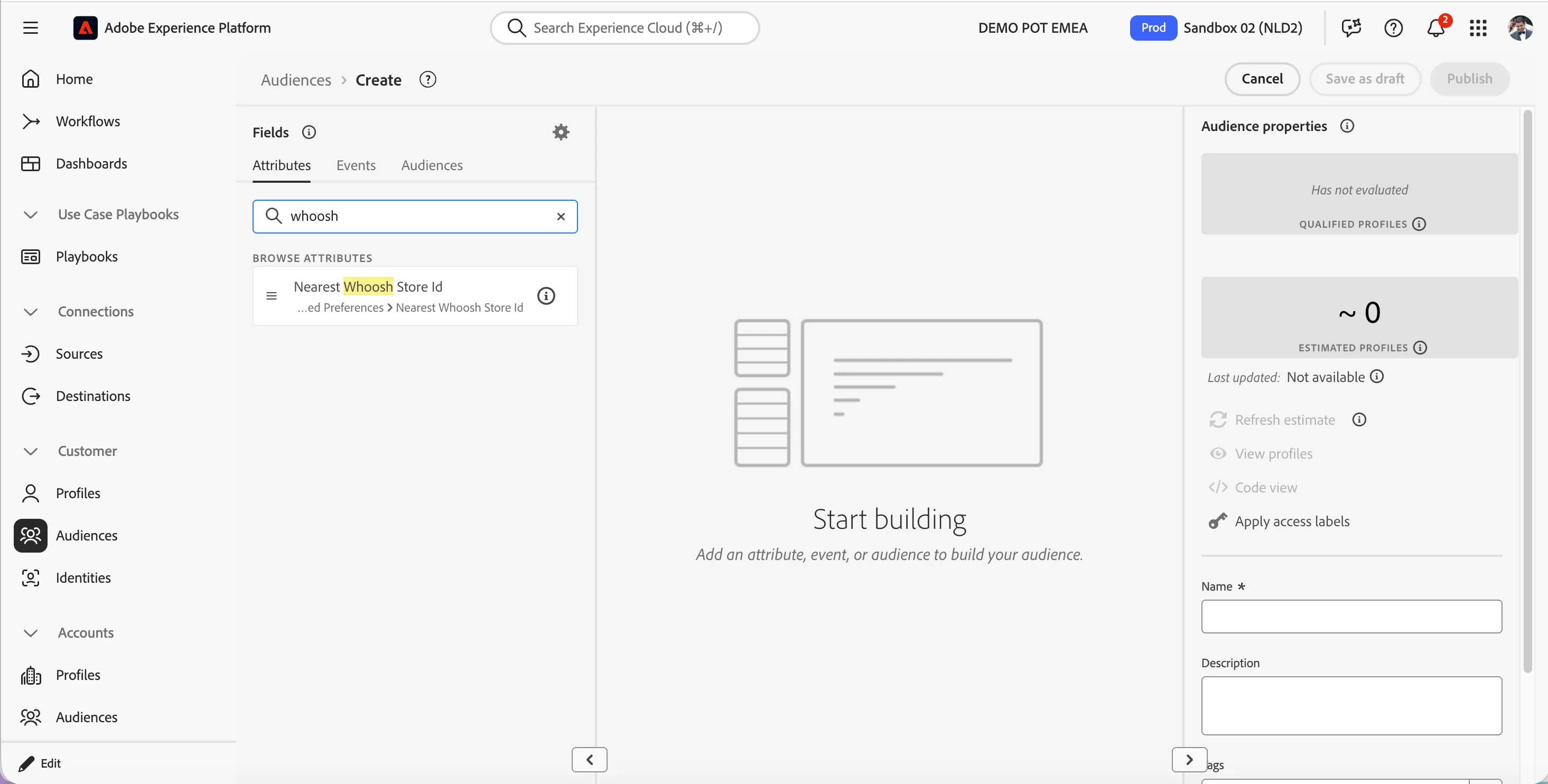Click the Name input field
Screen dimensions: 1548x784
click(x=1351, y=617)
